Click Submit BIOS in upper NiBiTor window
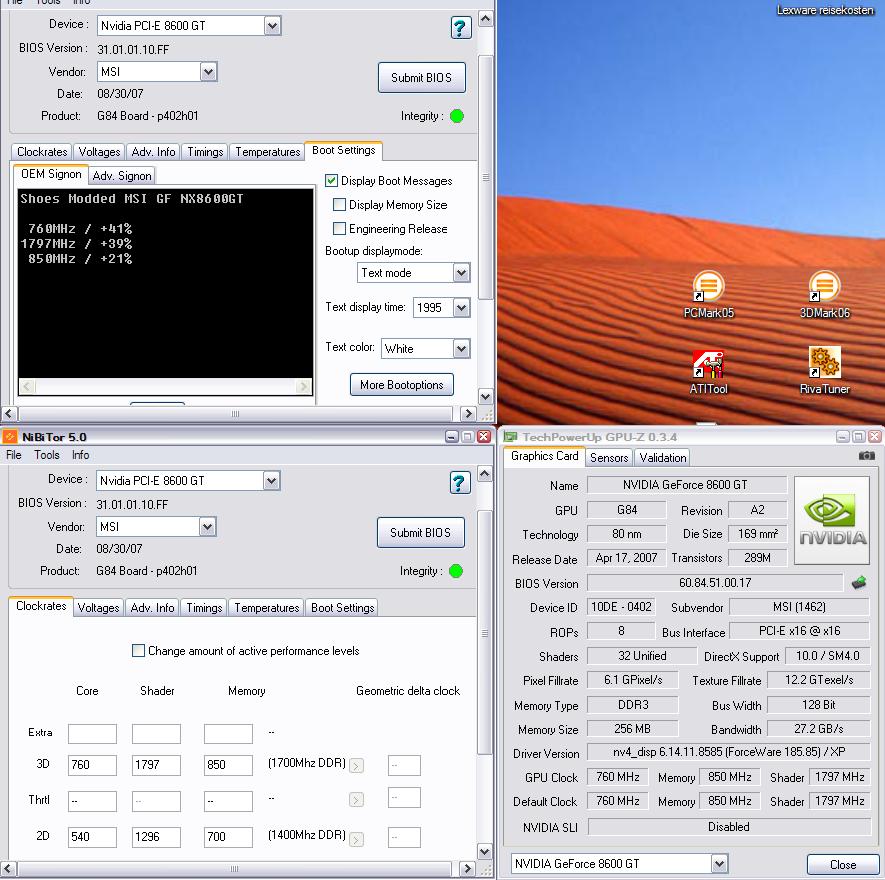This screenshot has width=885, height=880. 422,77
